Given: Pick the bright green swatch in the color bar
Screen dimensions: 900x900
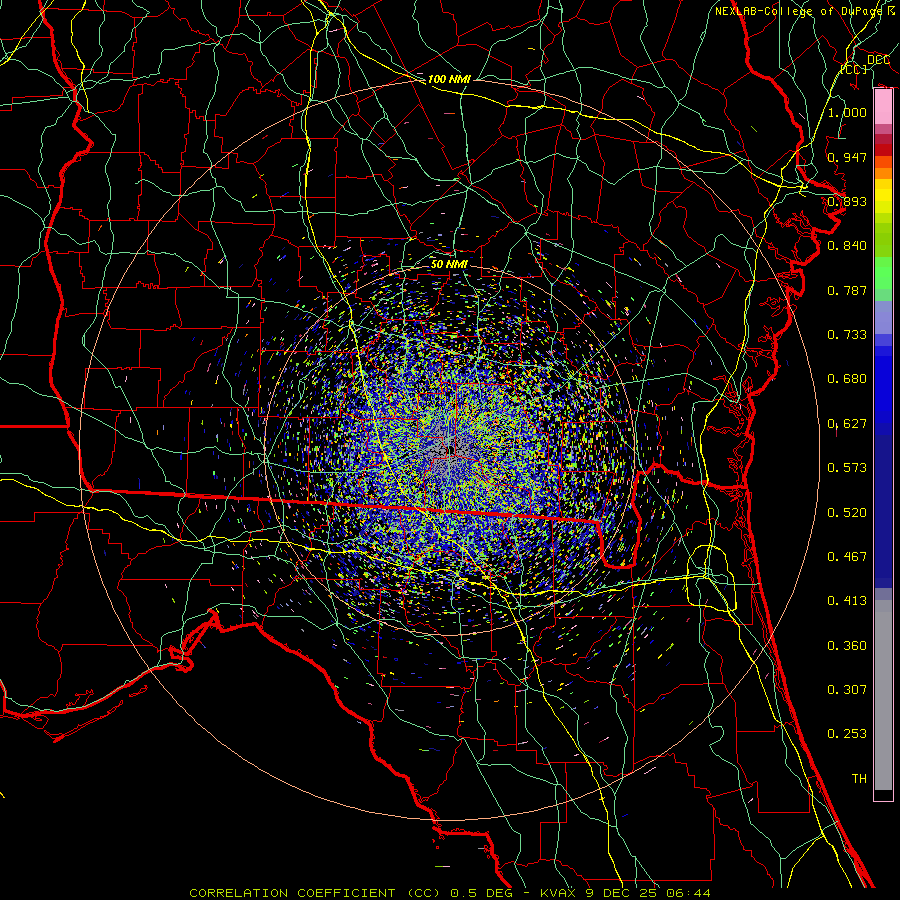Looking at the screenshot, I should click(883, 273).
